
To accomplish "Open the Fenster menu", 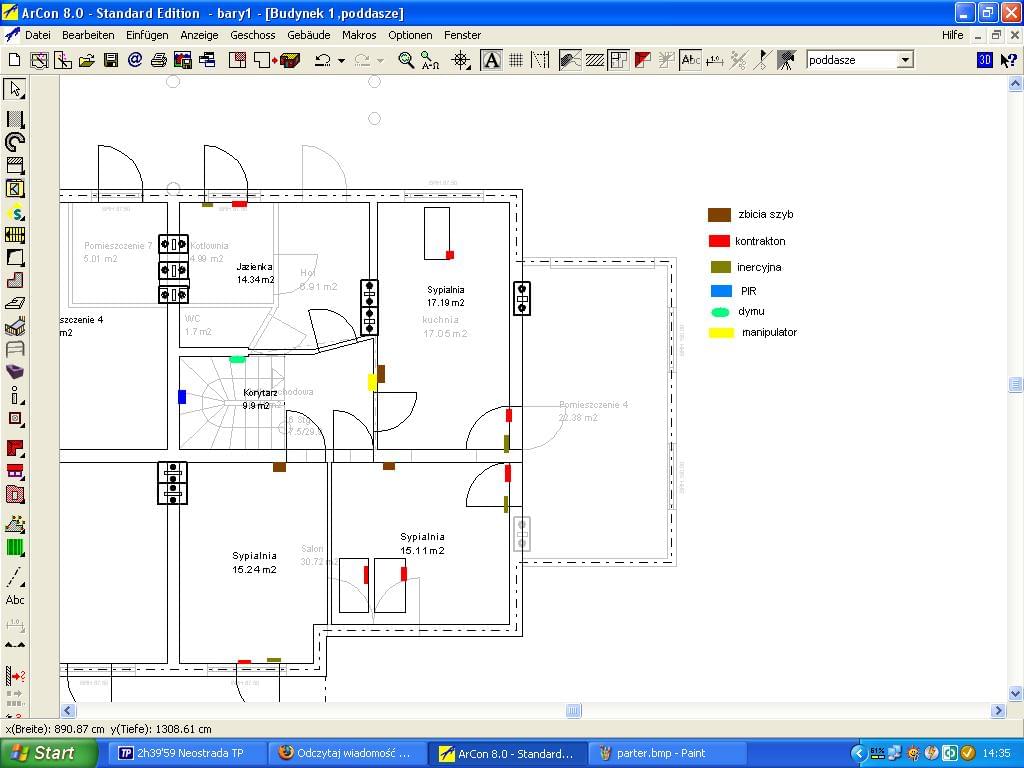I will pos(462,35).
